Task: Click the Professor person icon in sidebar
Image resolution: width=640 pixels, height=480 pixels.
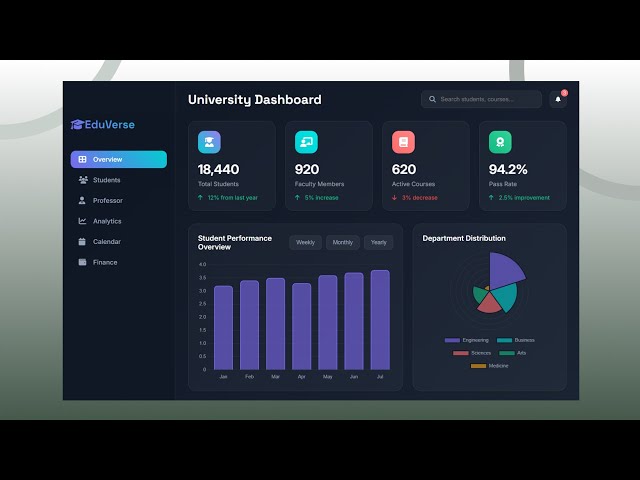Action: (82, 200)
